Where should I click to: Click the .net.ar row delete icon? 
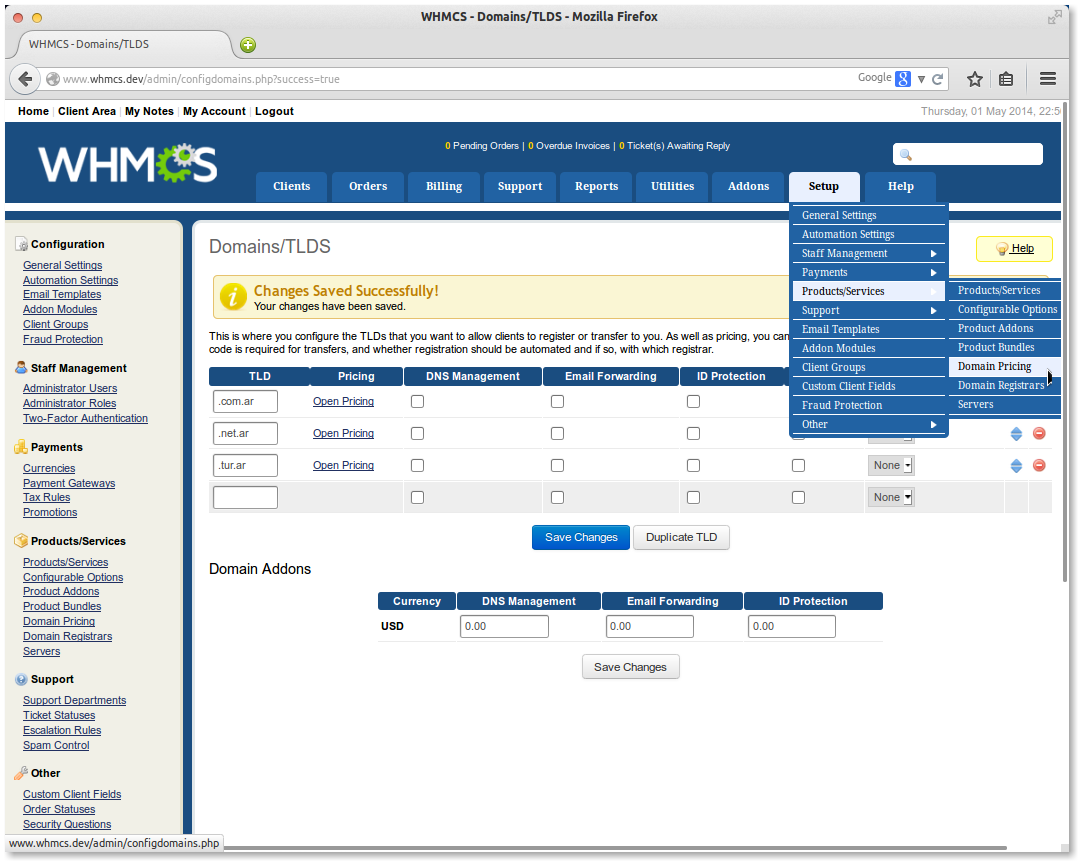1039,434
